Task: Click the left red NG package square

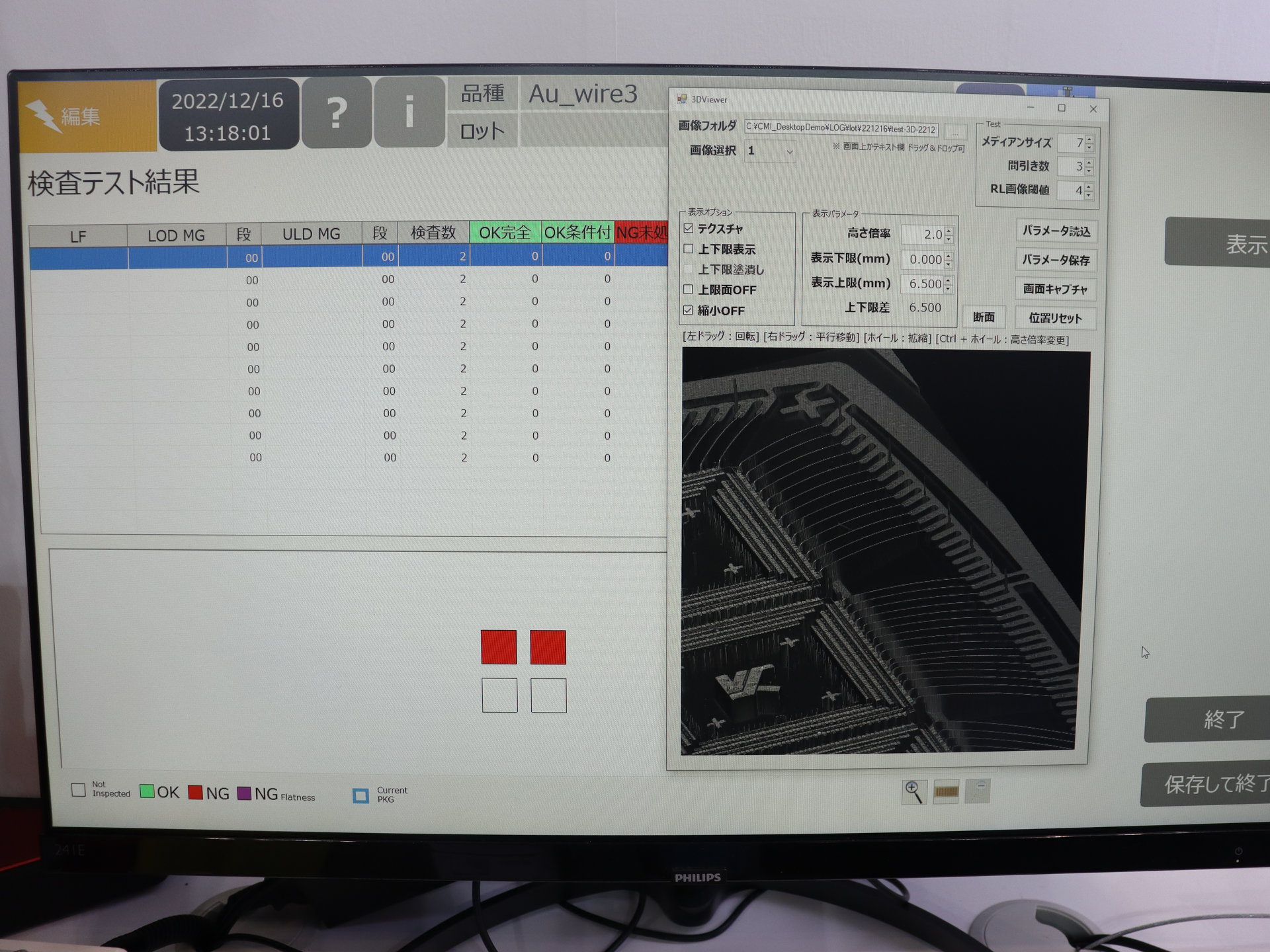Action: (x=499, y=647)
